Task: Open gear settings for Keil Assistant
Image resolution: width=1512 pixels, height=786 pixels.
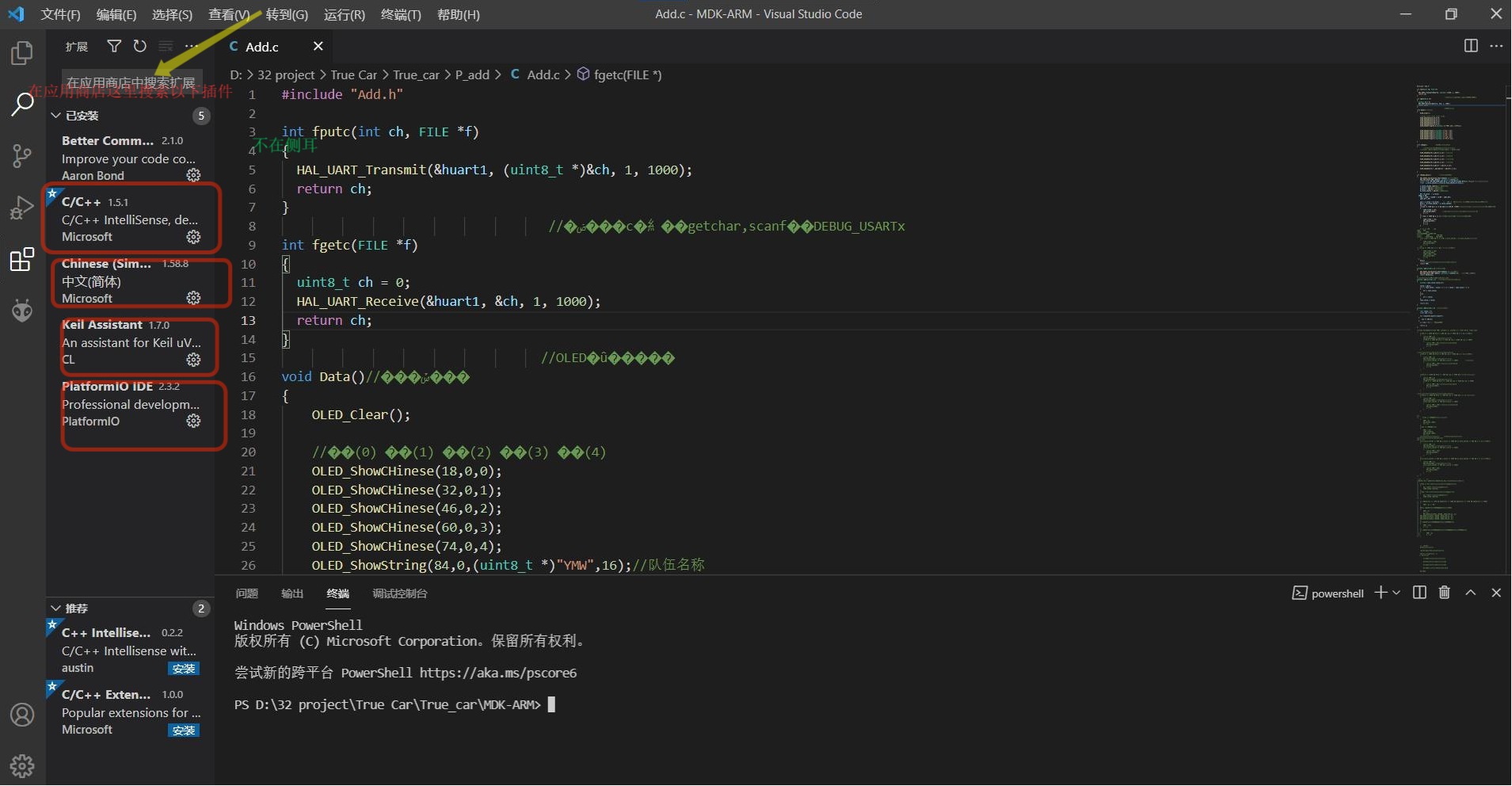Action: click(x=193, y=360)
